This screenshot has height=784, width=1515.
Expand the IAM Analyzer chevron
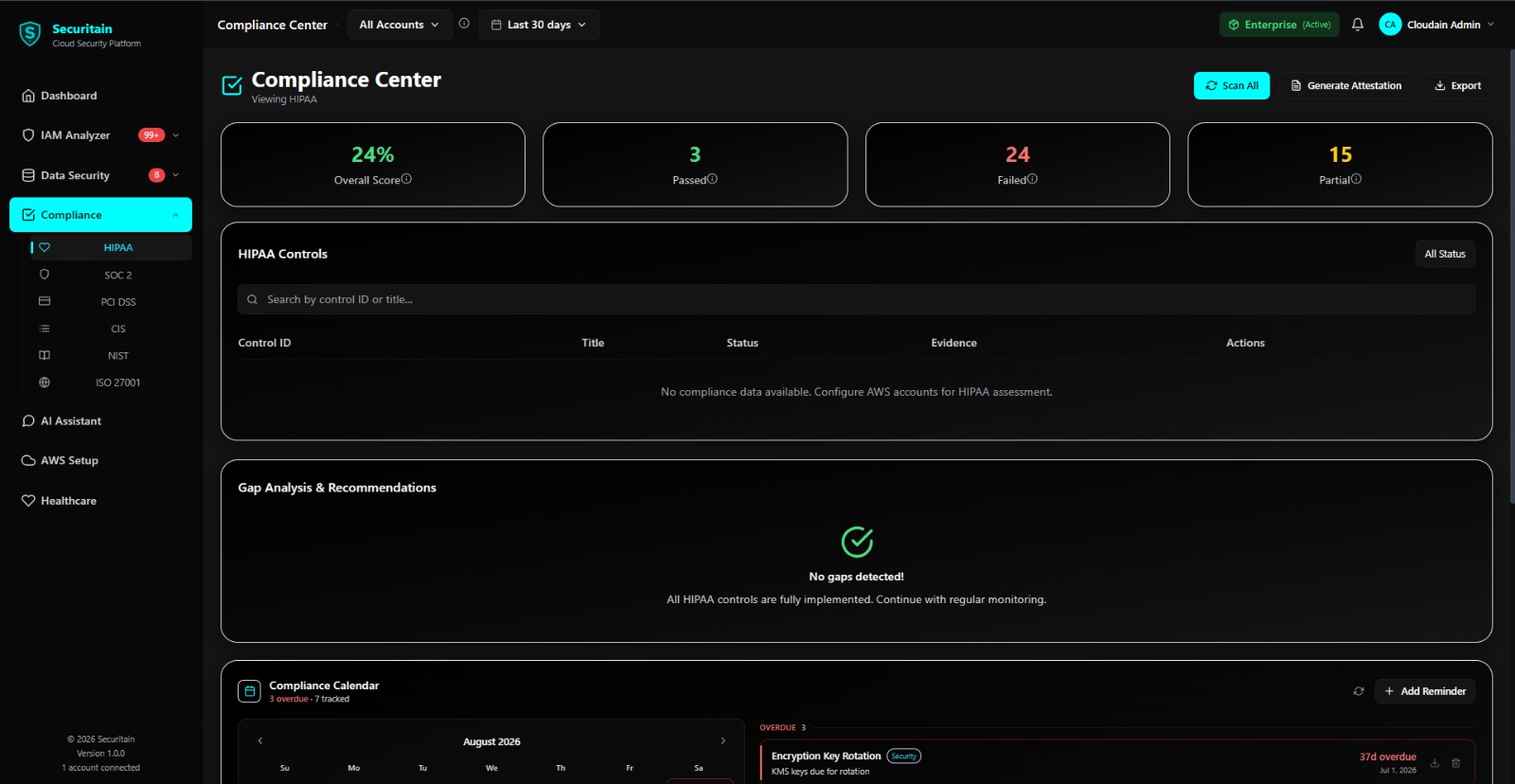(x=175, y=135)
